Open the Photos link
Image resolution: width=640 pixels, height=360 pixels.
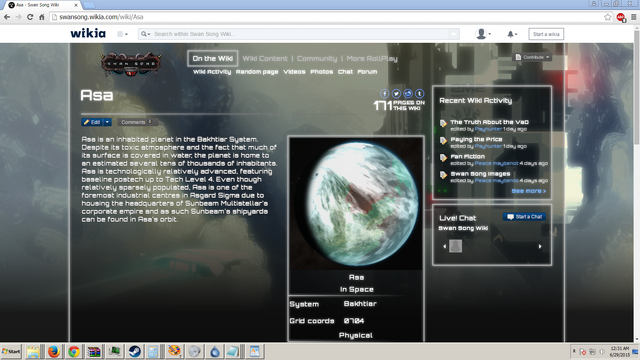pos(322,72)
